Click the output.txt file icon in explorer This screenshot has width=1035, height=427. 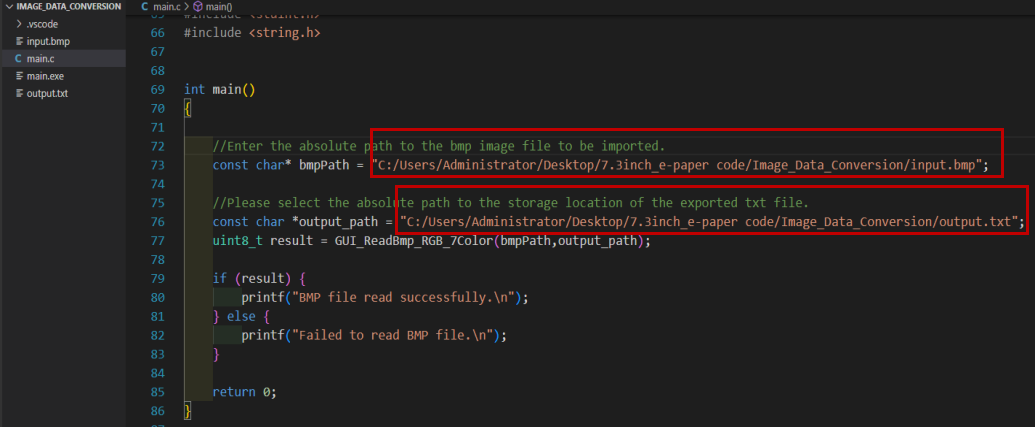(19, 93)
